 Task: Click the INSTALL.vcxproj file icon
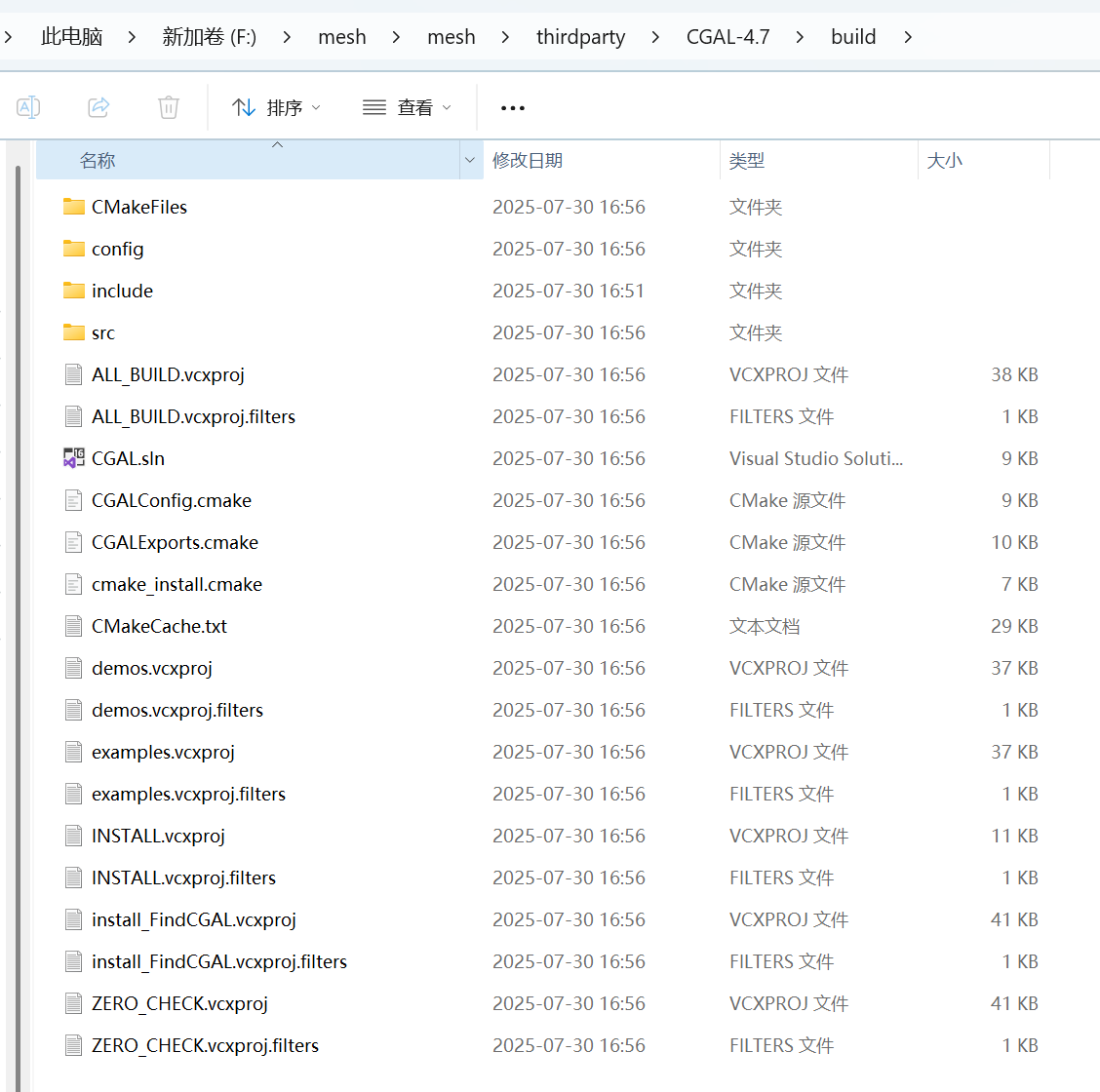(74, 836)
